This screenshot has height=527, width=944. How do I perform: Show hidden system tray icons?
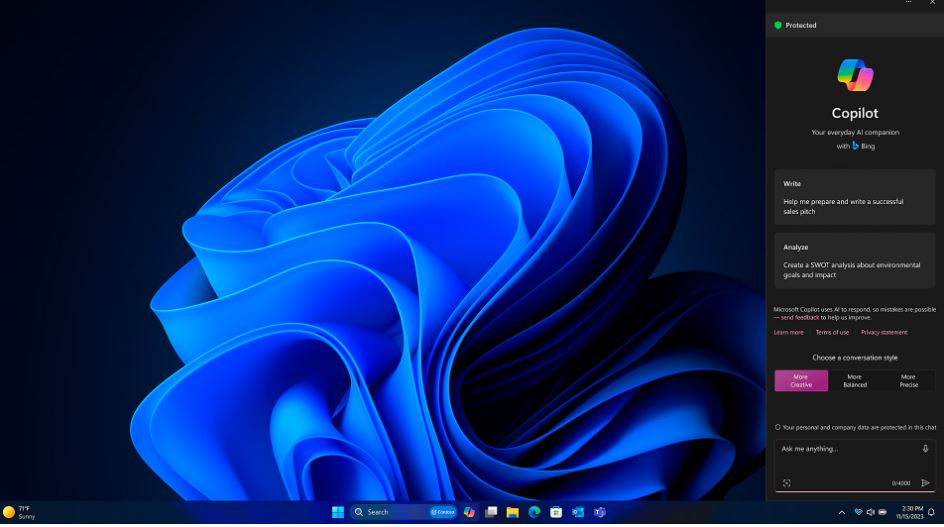pos(842,513)
